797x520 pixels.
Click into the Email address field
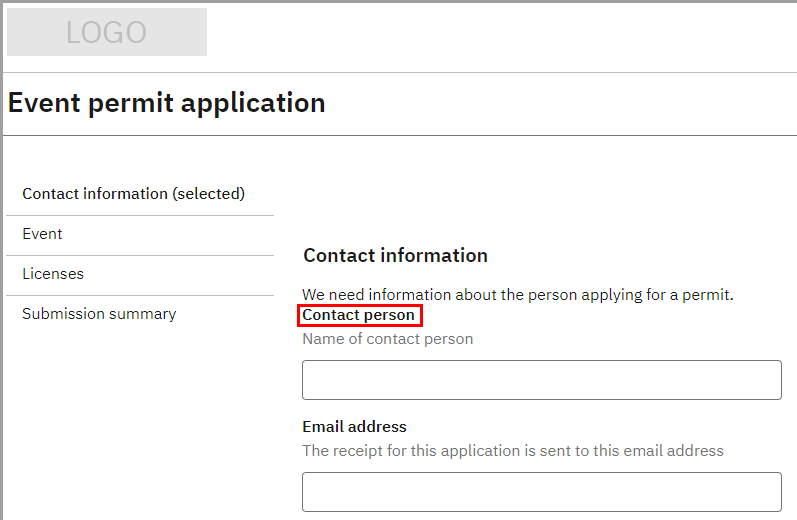pyautogui.click(x=541, y=492)
